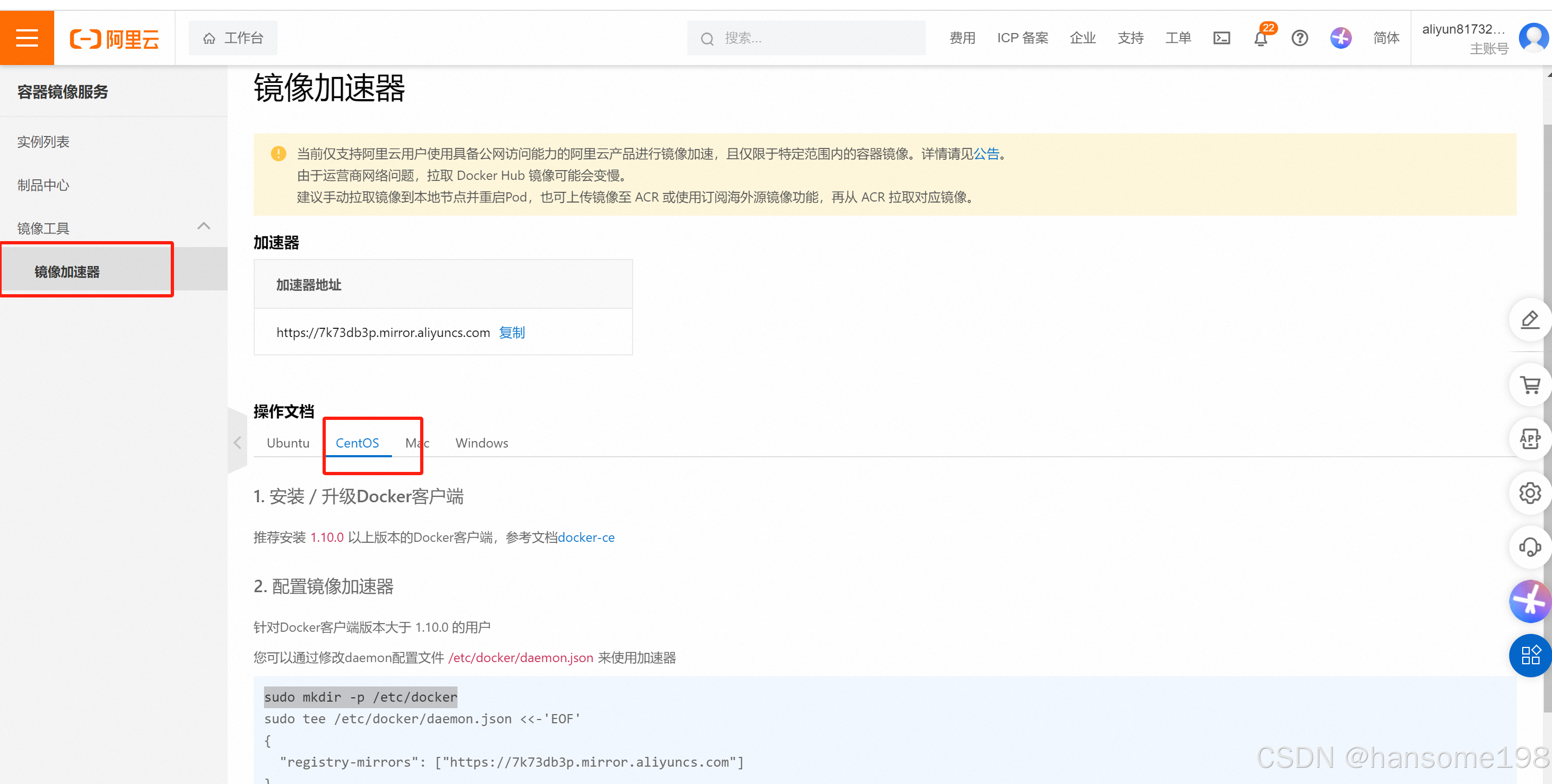Open the help question-mark icon

(1299, 38)
